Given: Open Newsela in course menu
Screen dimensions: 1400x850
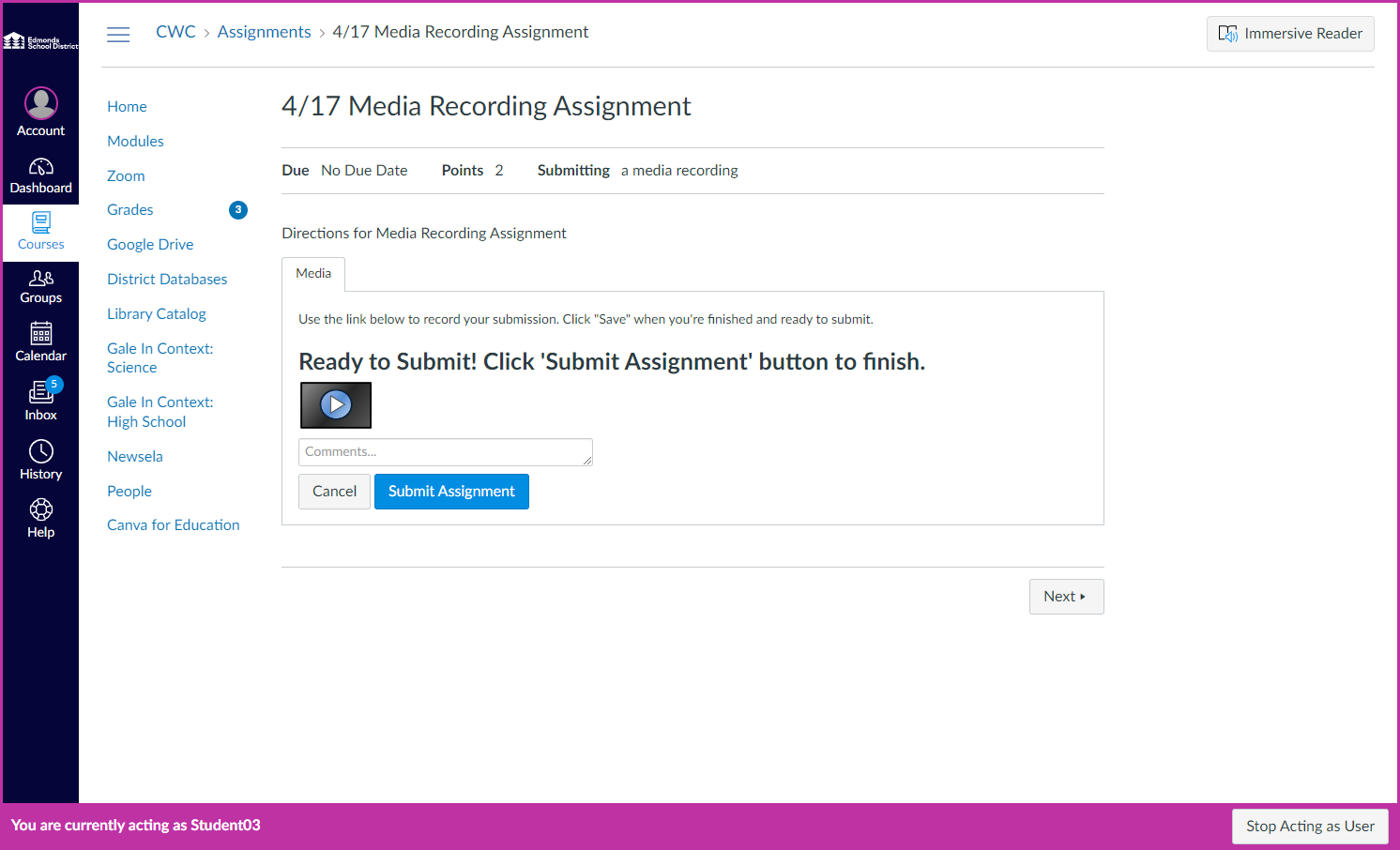Looking at the screenshot, I should click(x=135, y=457).
